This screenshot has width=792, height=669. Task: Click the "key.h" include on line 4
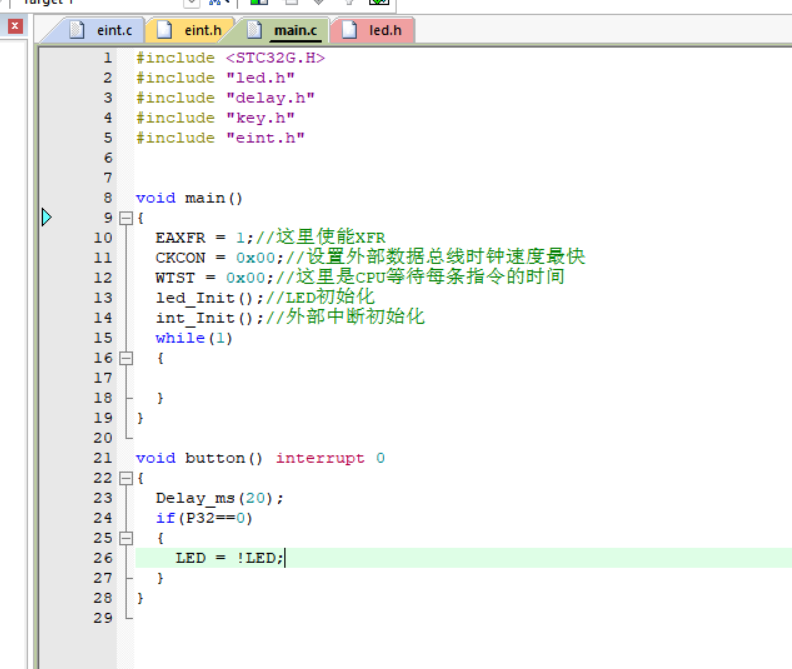260,118
